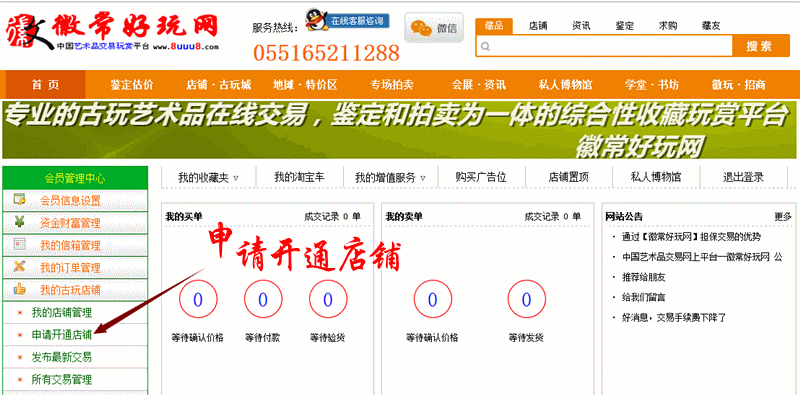Image resolution: width=800 pixels, height=395 pixels.
Task: Click the site logo 徽常好玩网
Action: point(113,31)
